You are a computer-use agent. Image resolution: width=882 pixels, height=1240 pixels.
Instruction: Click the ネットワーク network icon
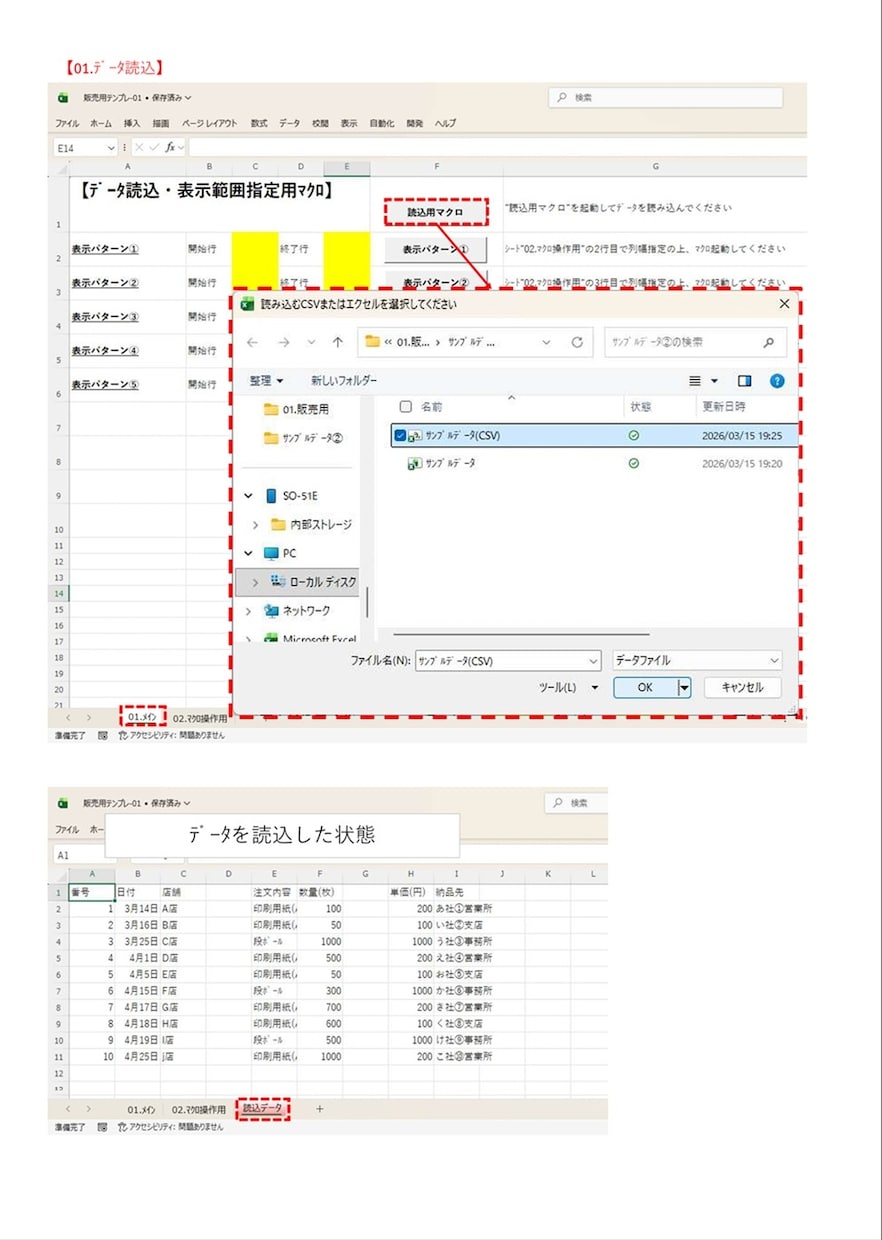point(271,610)
